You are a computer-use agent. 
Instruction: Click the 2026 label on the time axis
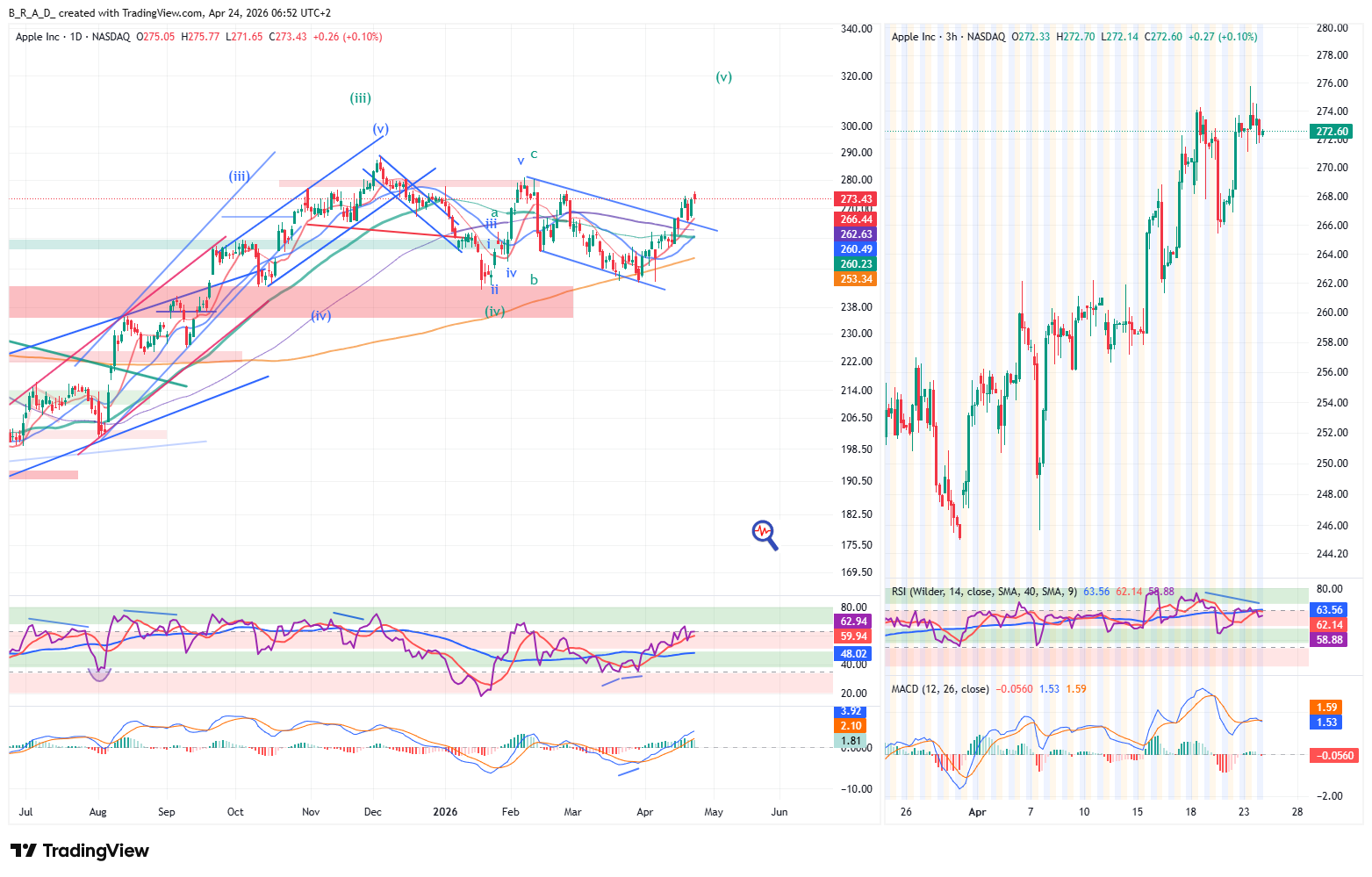coord(445,812)
